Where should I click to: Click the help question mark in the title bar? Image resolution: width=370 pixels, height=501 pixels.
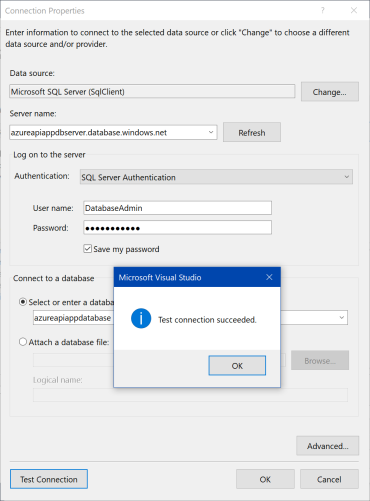322,10
